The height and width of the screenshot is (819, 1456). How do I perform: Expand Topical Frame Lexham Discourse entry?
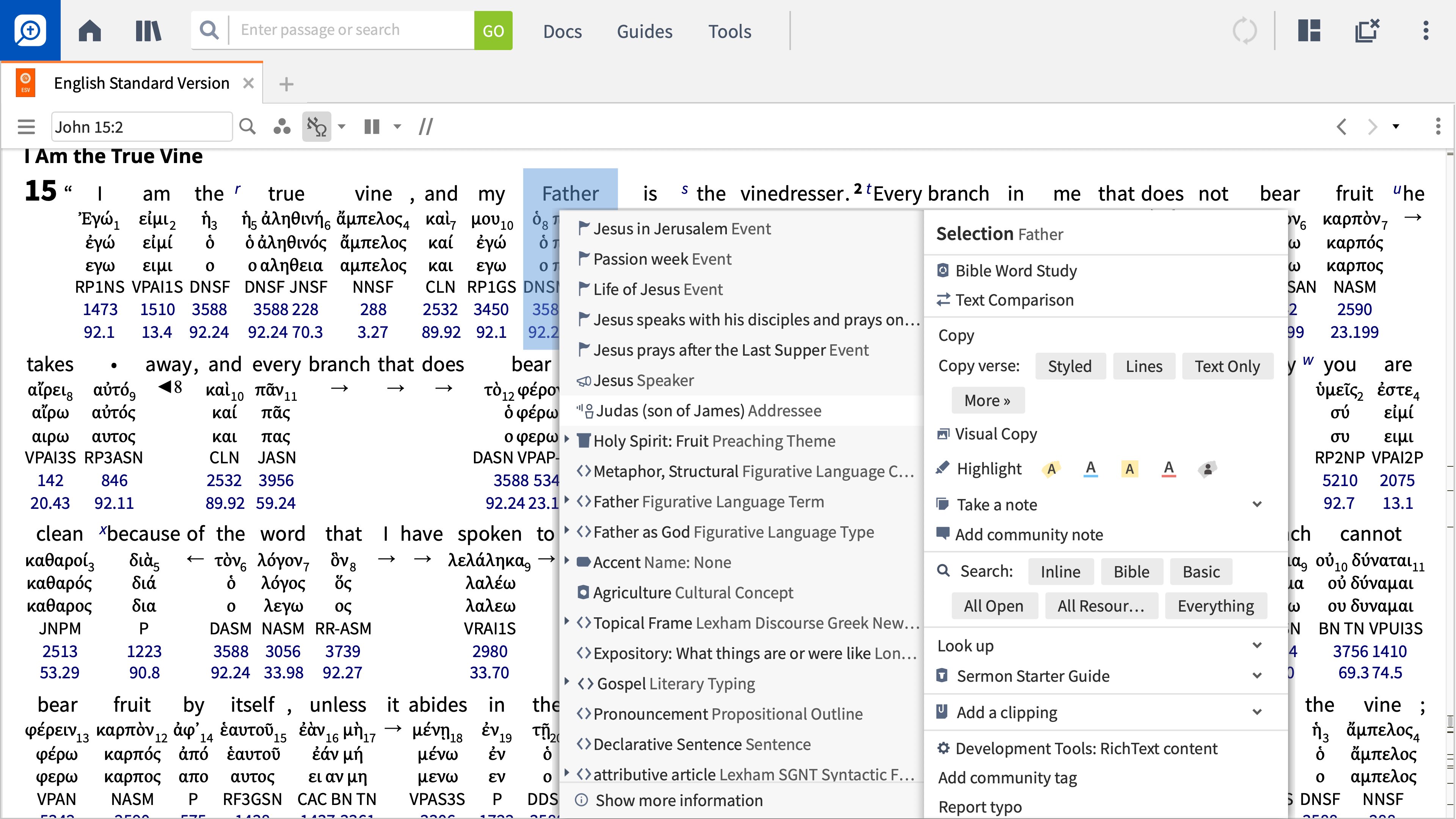[x=567, y=622]
